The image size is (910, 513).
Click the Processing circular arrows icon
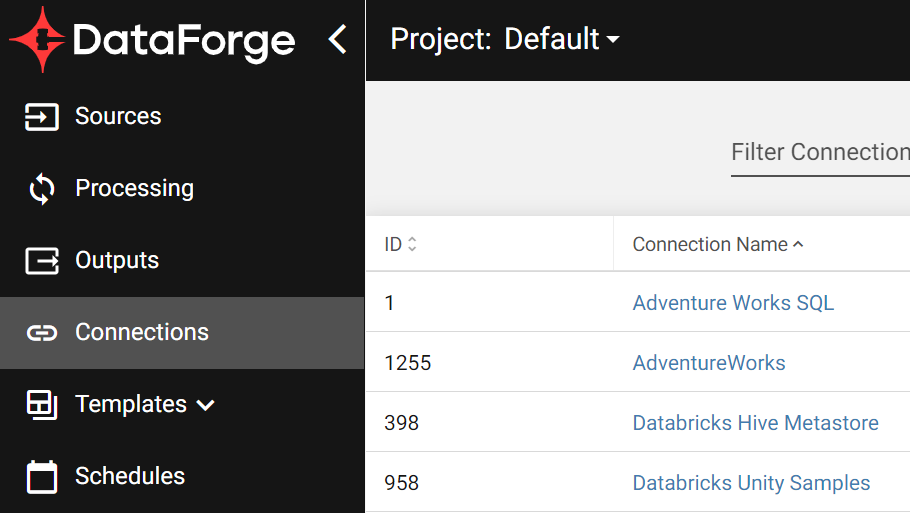(x=41, y=189)
